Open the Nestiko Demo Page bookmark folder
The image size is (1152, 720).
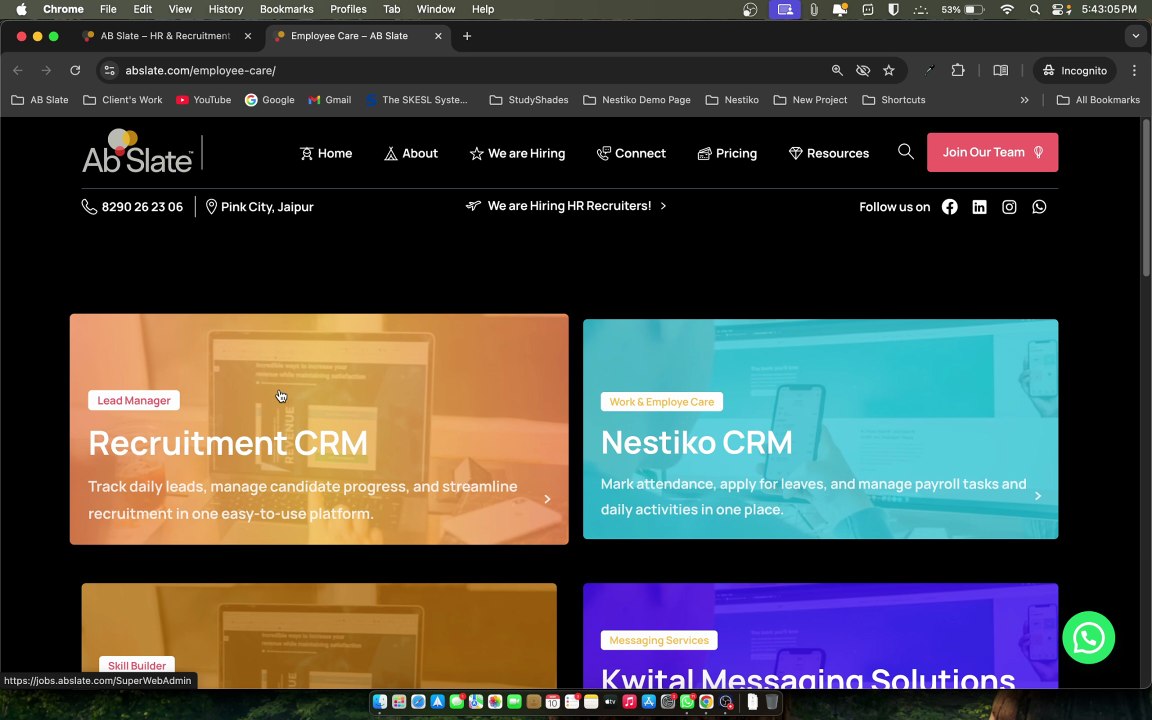[637, 100]
